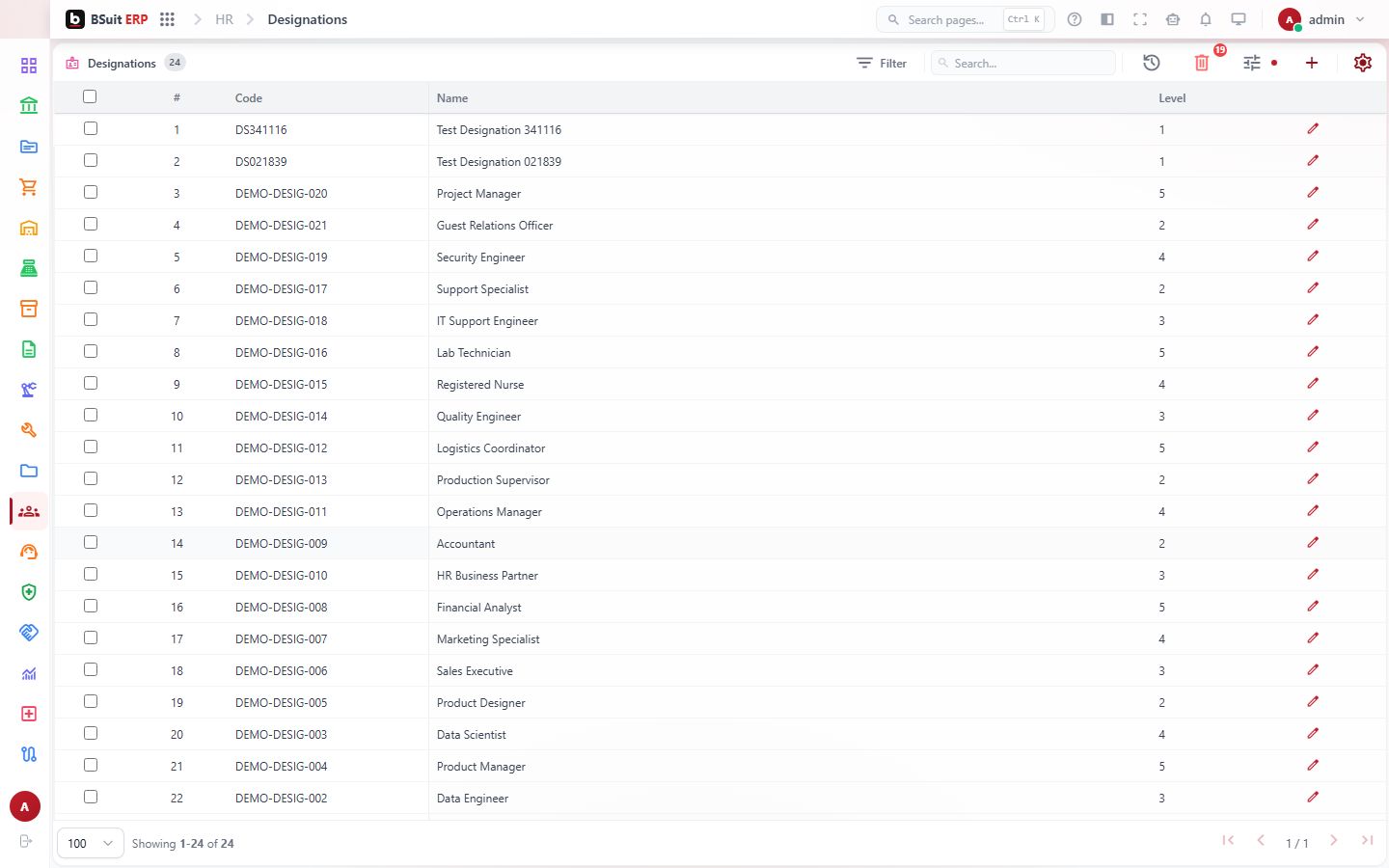Open the page size 100 dropdown
Image resolution: width=1389 pixels, height=868 pixels.
(x=91, y=843)
